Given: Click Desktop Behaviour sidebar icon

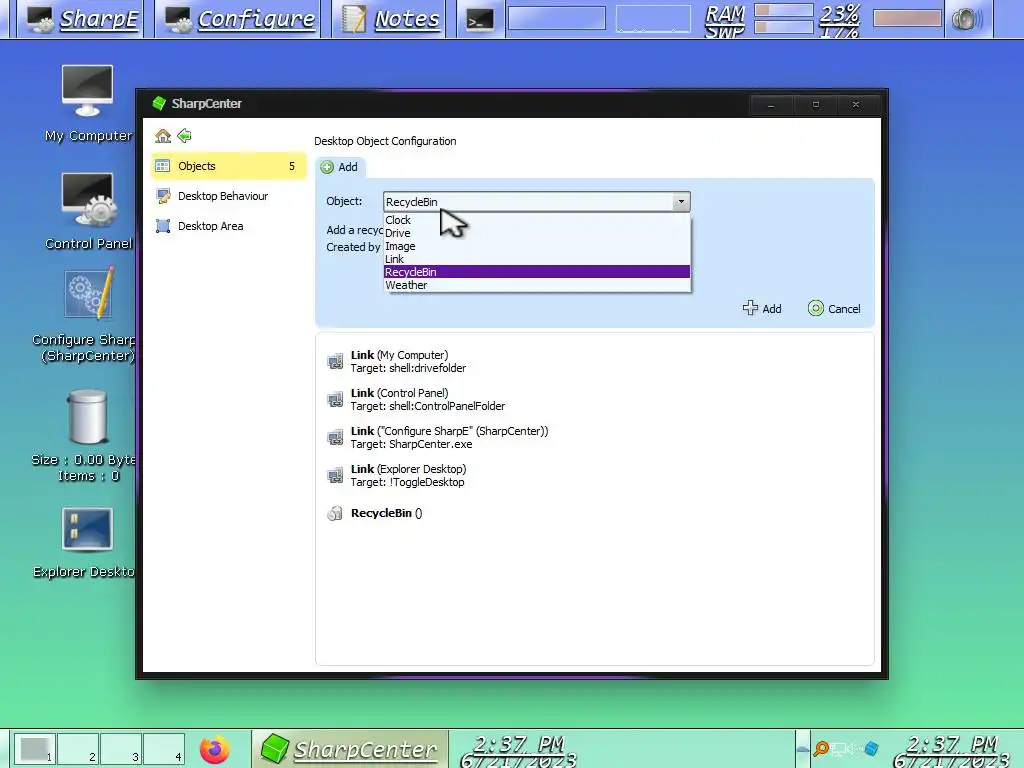Looking at the screenshot, I should [x=163, y=196].
